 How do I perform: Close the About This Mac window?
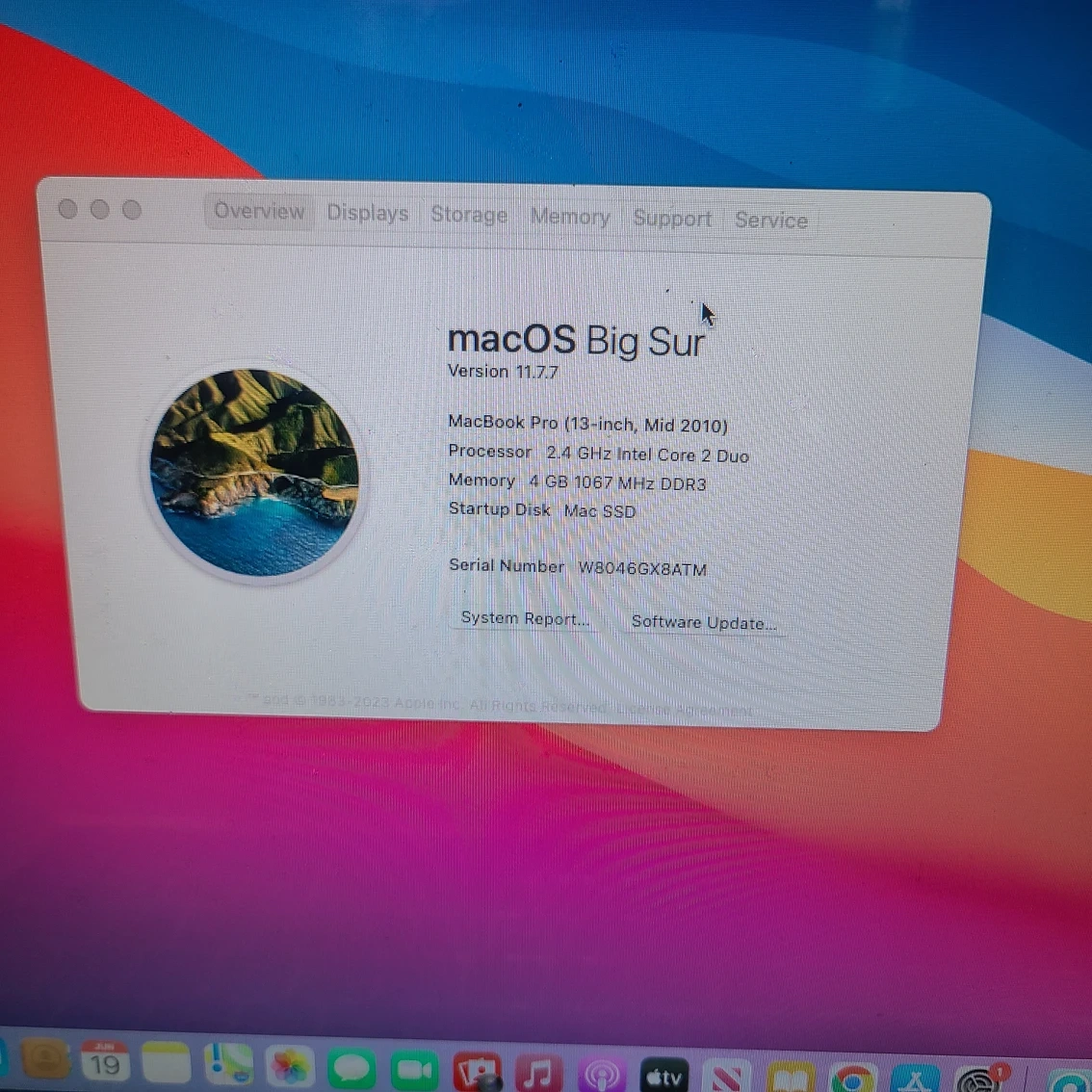[68, 208]
